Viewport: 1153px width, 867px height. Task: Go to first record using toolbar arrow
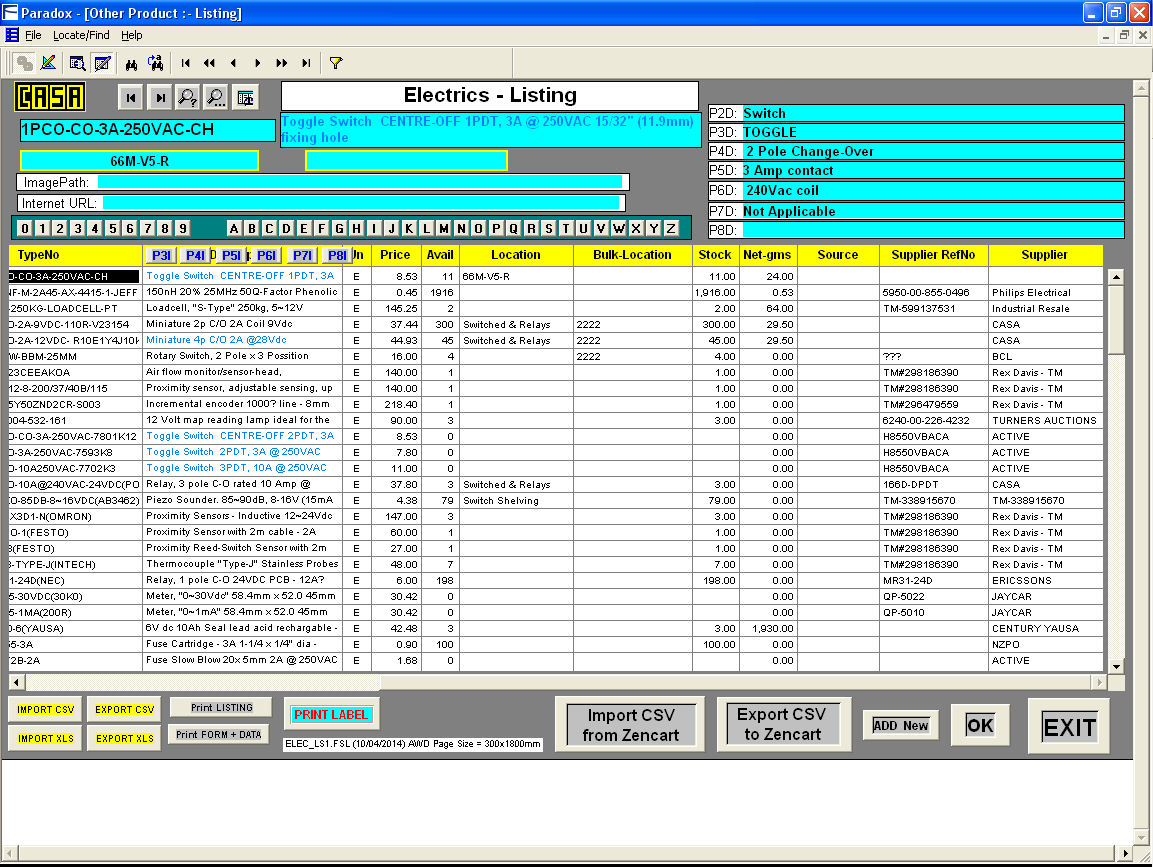click(185, 63)
